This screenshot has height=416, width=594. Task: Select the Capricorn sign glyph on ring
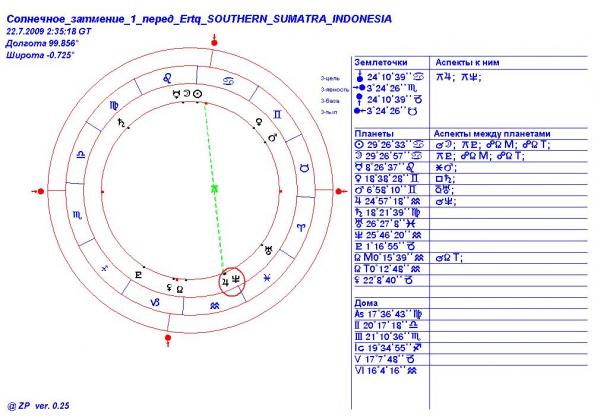(155, 302)
